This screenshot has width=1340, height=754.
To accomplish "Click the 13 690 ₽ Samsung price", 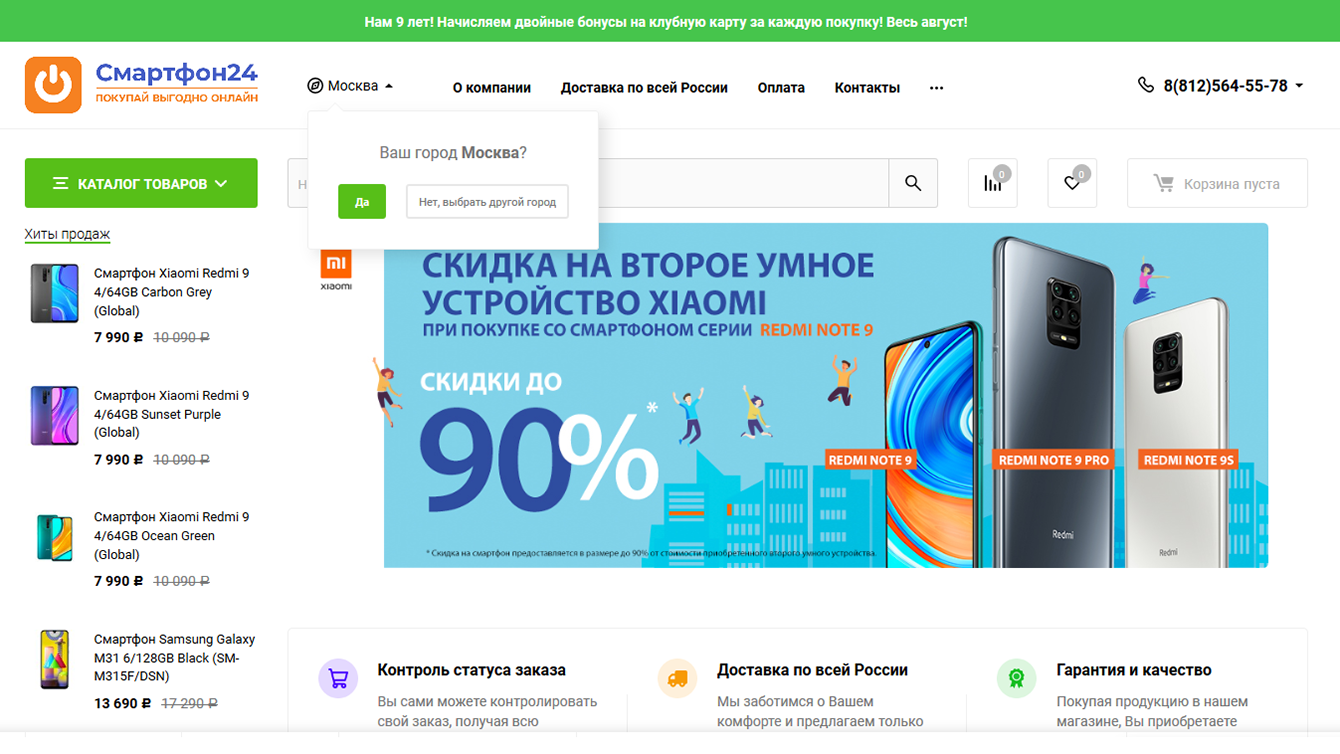I will (123, 703).
